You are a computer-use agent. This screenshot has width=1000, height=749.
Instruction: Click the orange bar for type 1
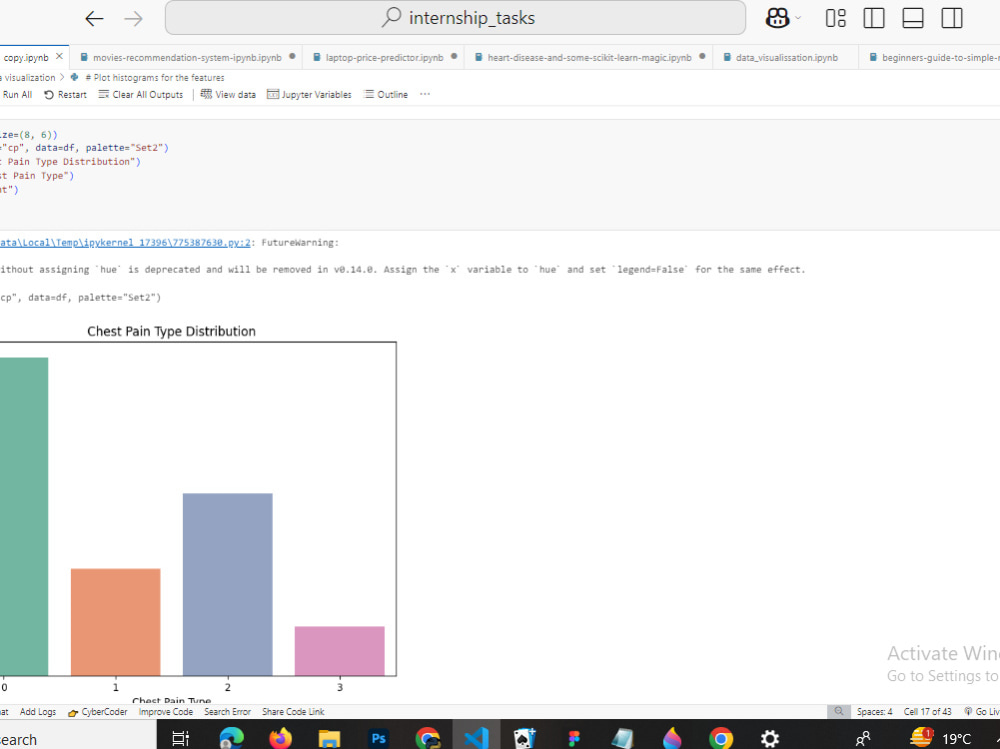115,622
